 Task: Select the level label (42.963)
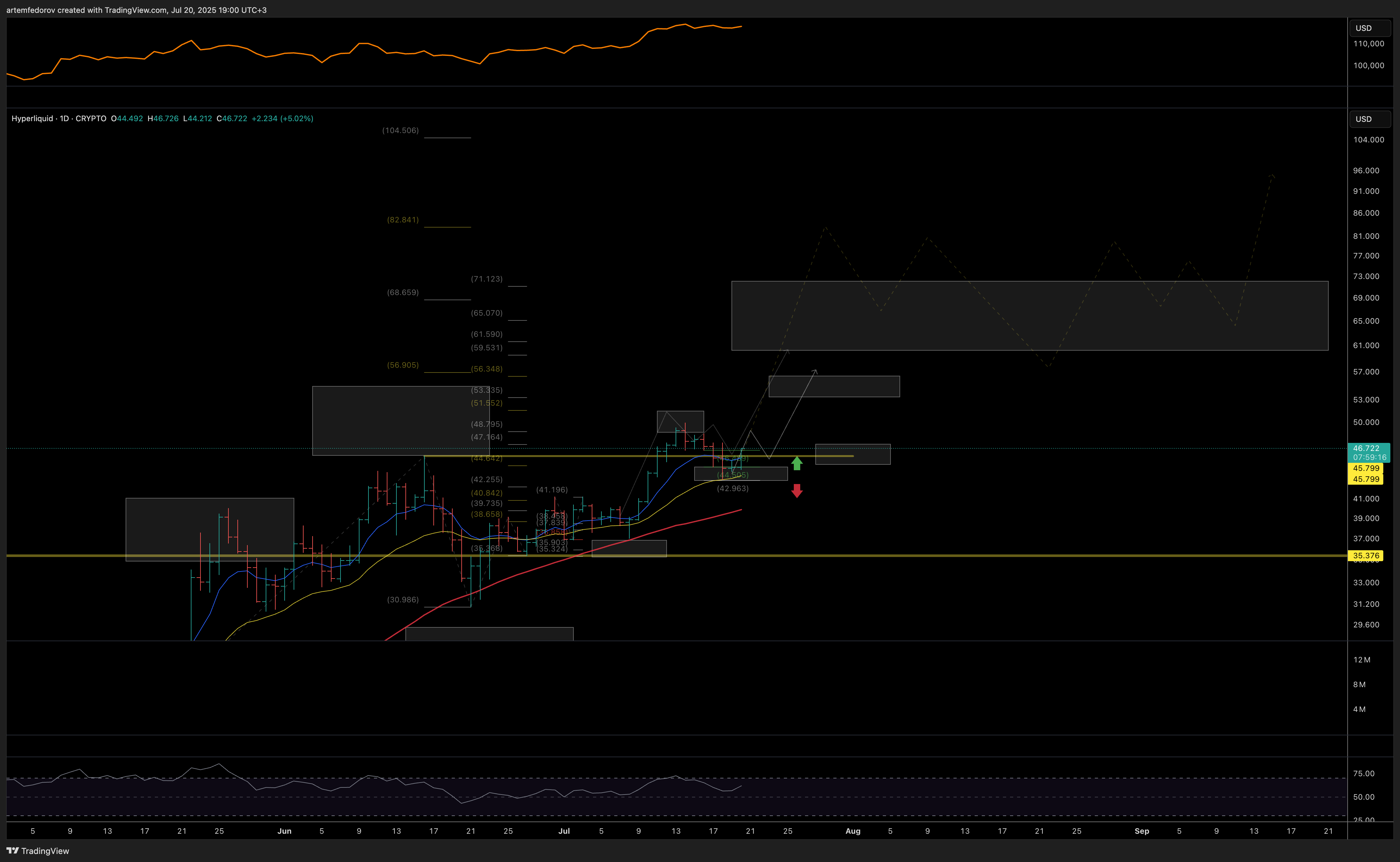point(733,489)
